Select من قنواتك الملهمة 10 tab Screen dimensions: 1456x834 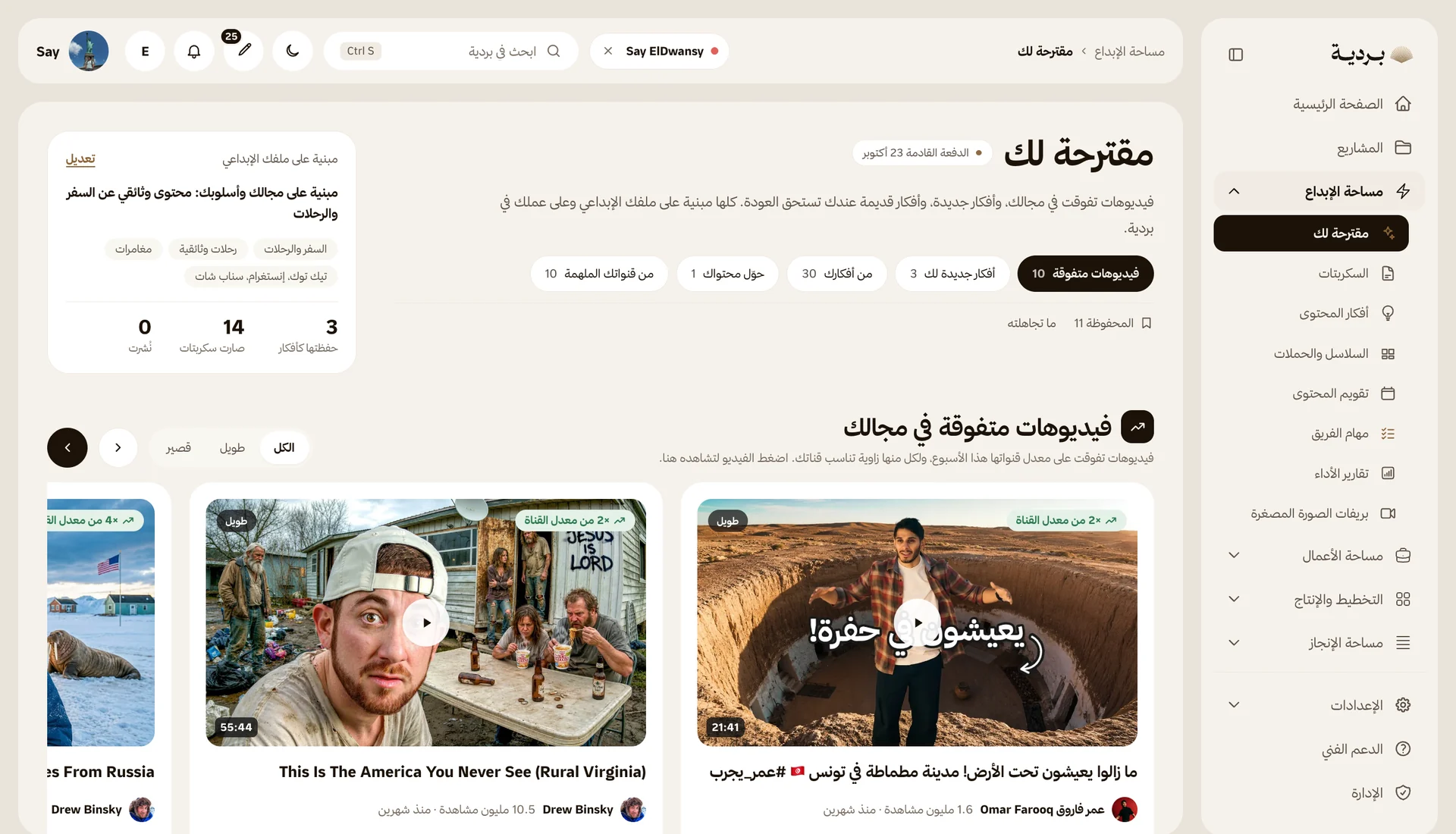[598, 274]
